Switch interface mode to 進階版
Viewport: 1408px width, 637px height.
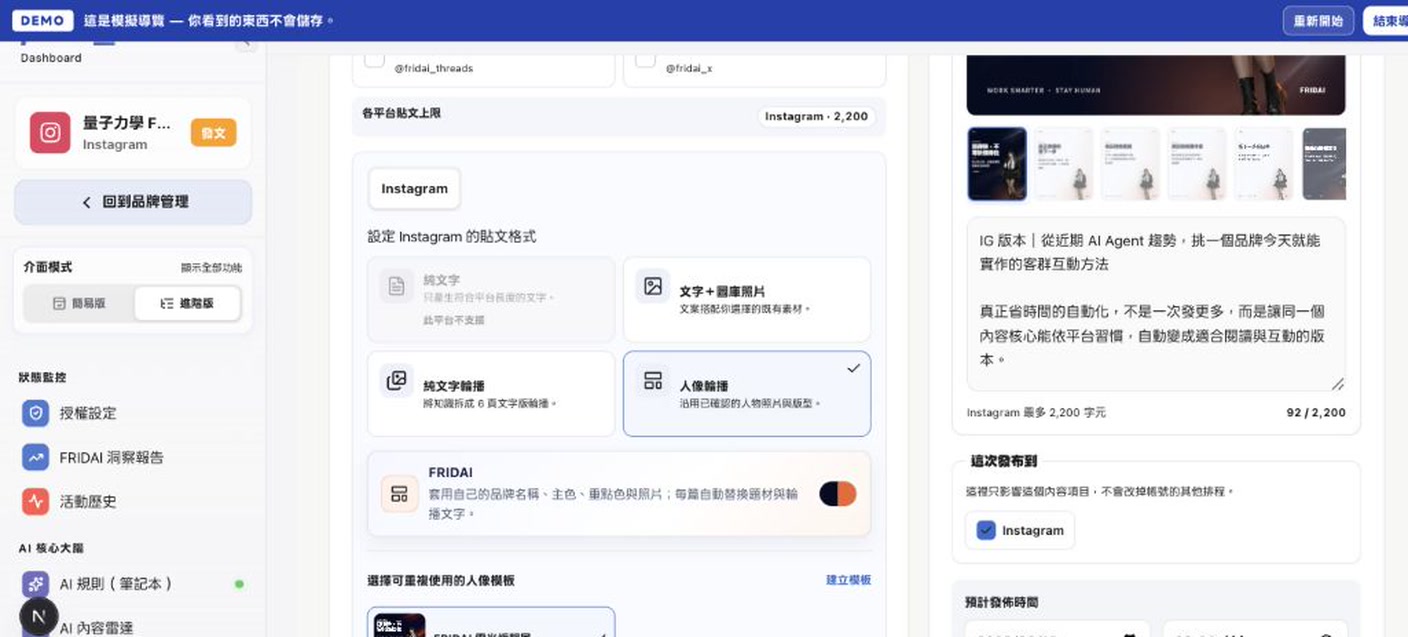[187, 303]
